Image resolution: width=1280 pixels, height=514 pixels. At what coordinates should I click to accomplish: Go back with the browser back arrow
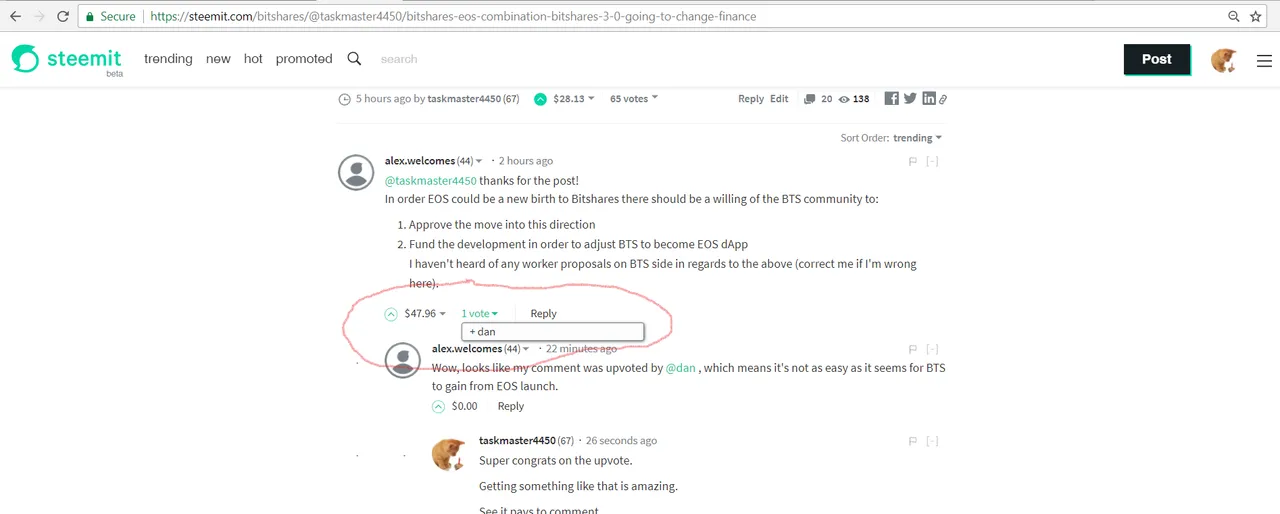pyautogui.click(x=15, y=17)
